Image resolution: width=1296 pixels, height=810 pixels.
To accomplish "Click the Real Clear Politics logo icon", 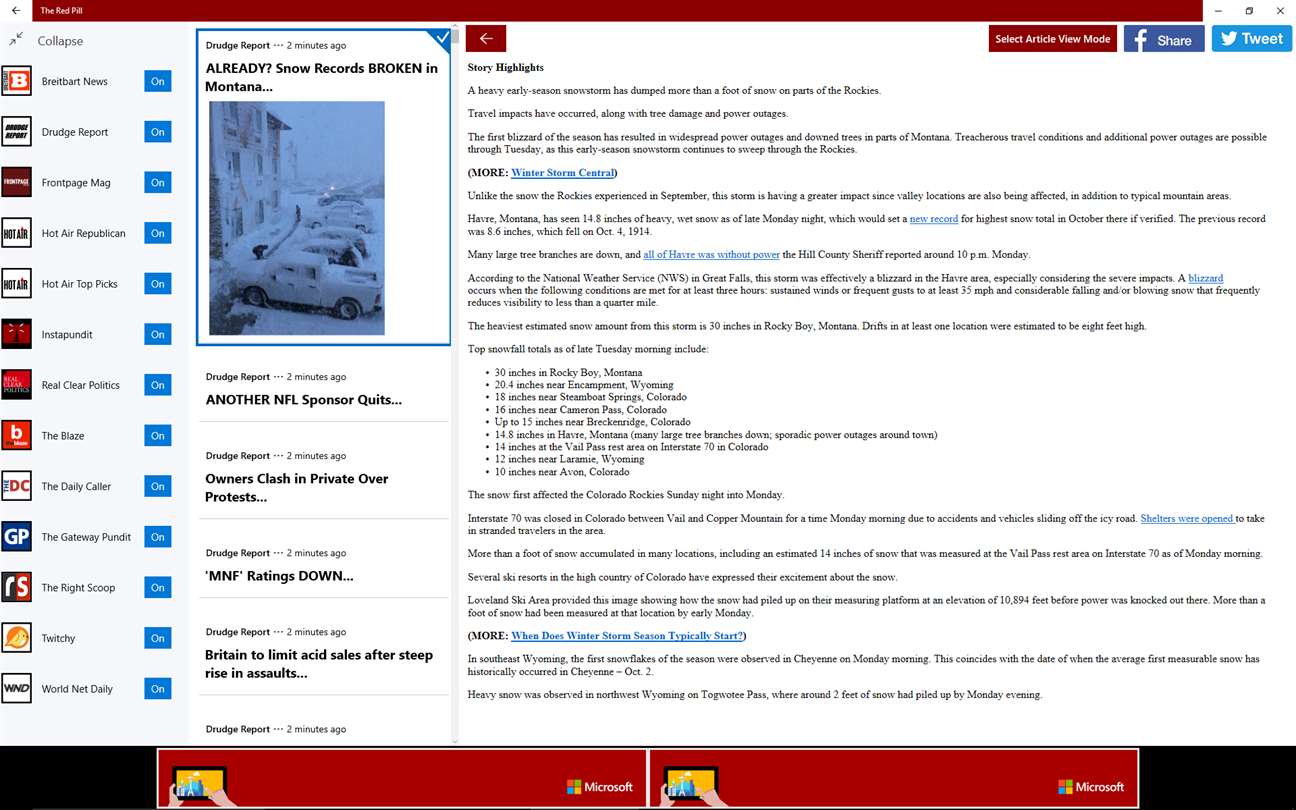I will [x=16, y=385].
